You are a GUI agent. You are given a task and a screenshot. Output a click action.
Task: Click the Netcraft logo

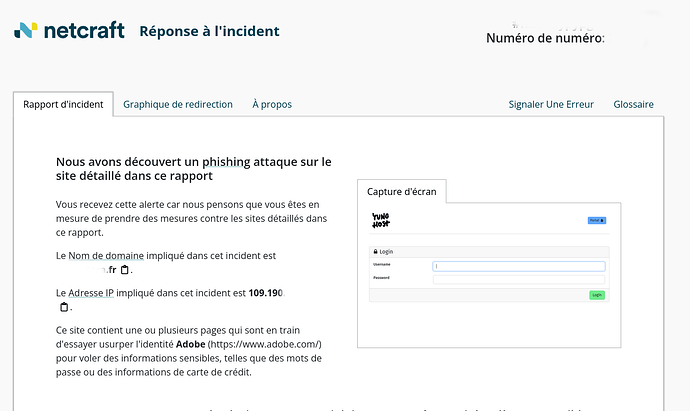click(69, 30)
